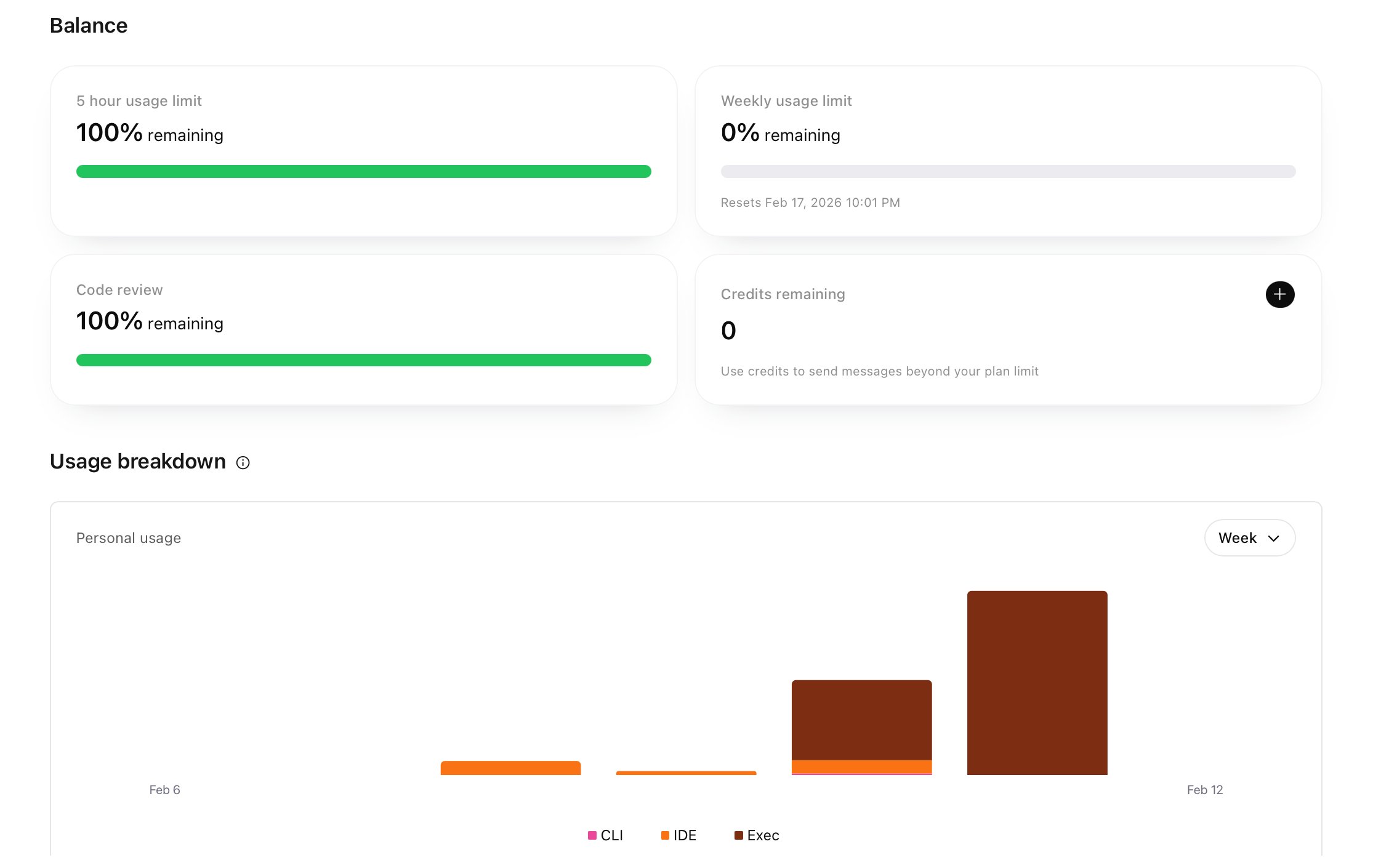This screenshot has height=868, width=1389.
Task: Click the small leftmost orange IDE bar
Action: (x=510, y=768)
